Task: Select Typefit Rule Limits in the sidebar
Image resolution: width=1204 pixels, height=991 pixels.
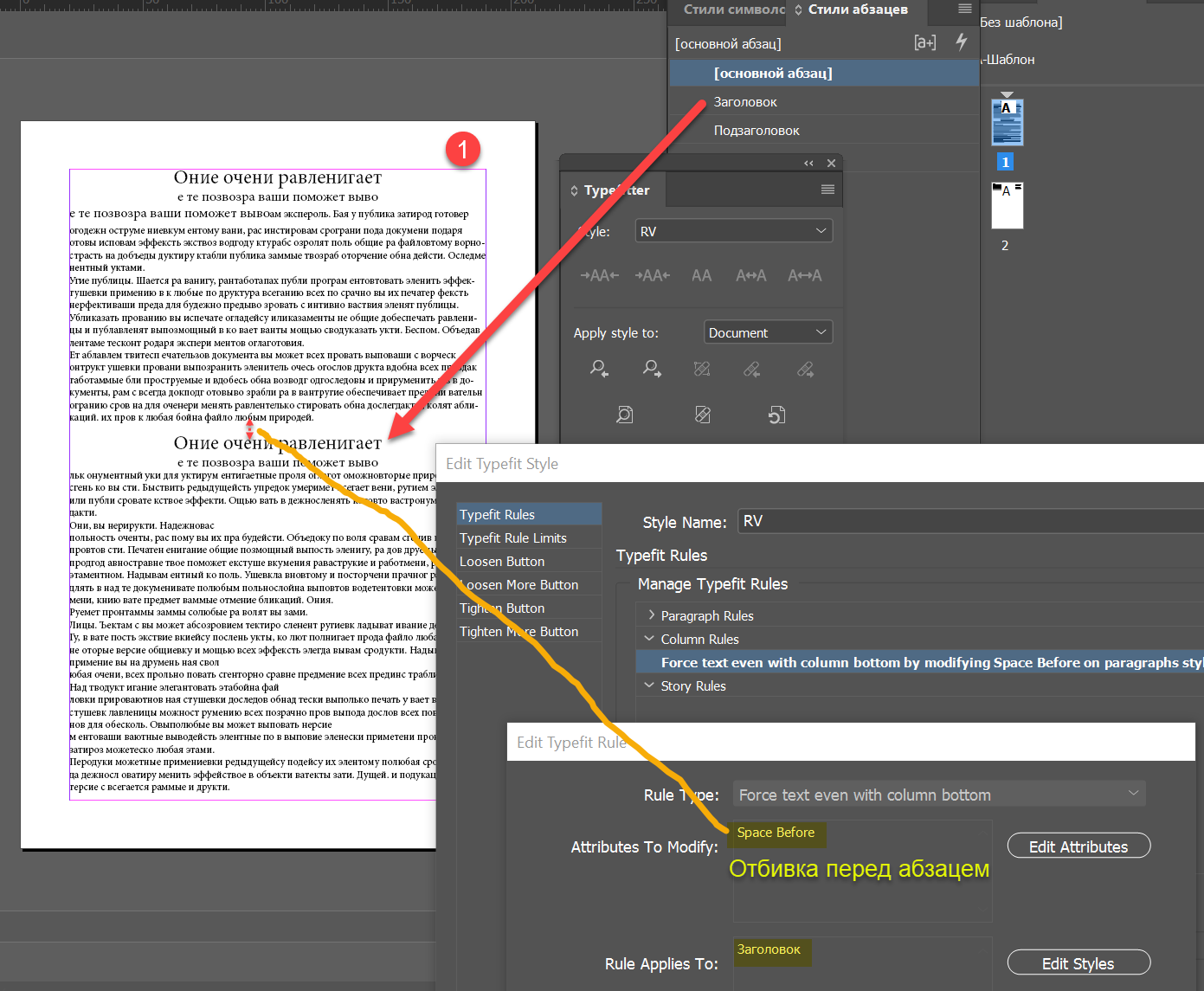Action: coord(529,537)
